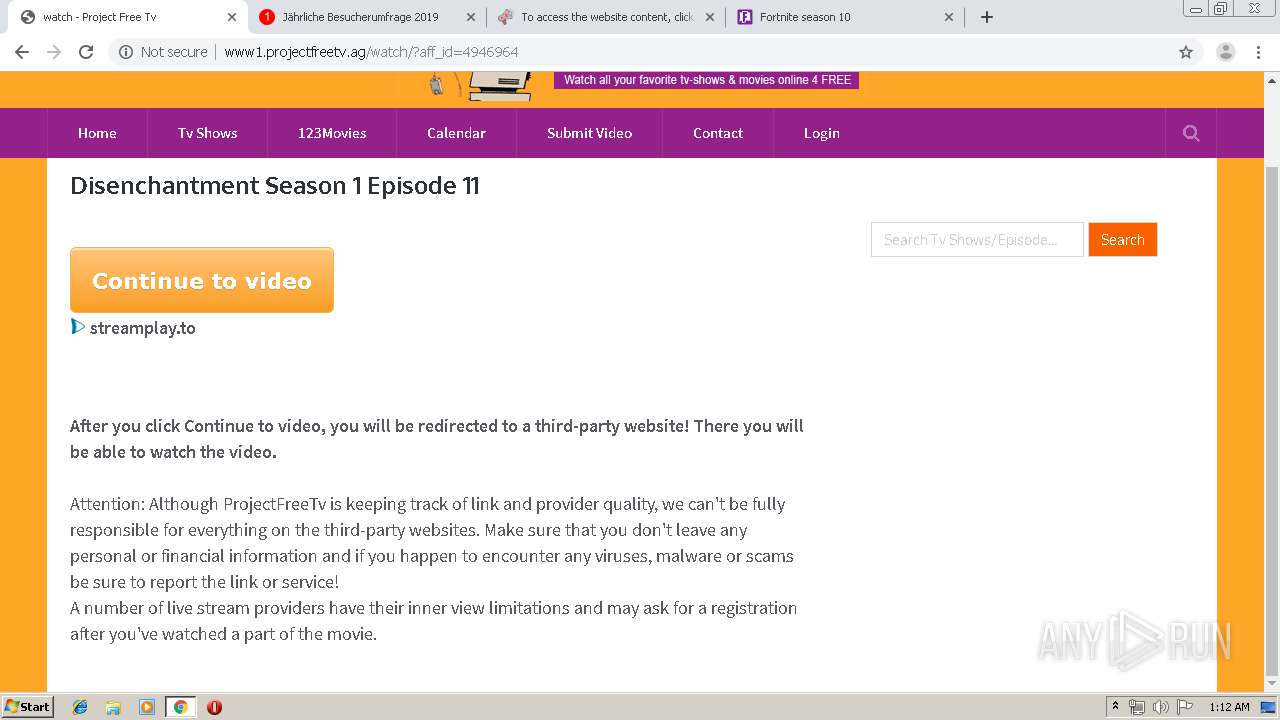Click the Disenchantment Season 1 Episode 11 heading
1280x720 pixels.
click(x=275, y=186)
